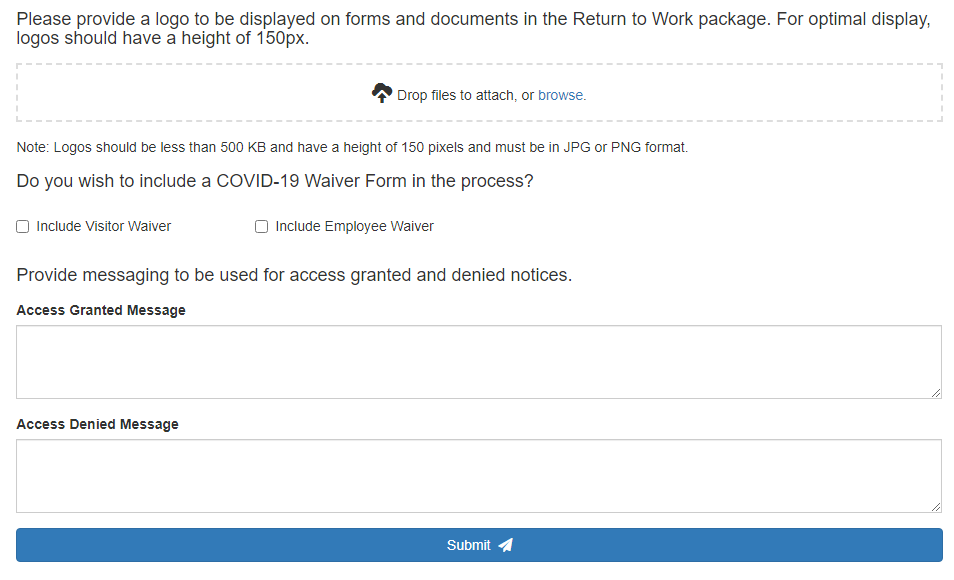Click the paper plane icon on Submit
954x580 pixels.
[x=506, y=545]
